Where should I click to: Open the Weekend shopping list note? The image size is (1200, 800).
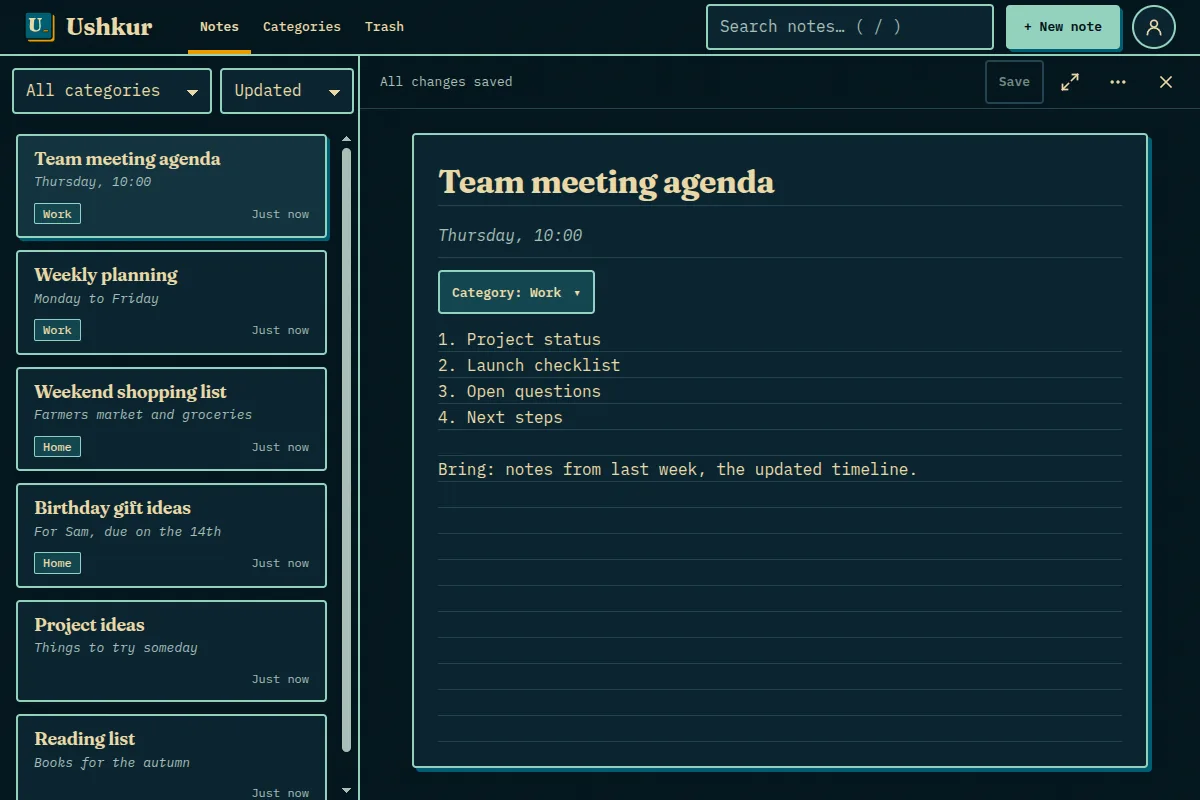(x=172, y=419)
